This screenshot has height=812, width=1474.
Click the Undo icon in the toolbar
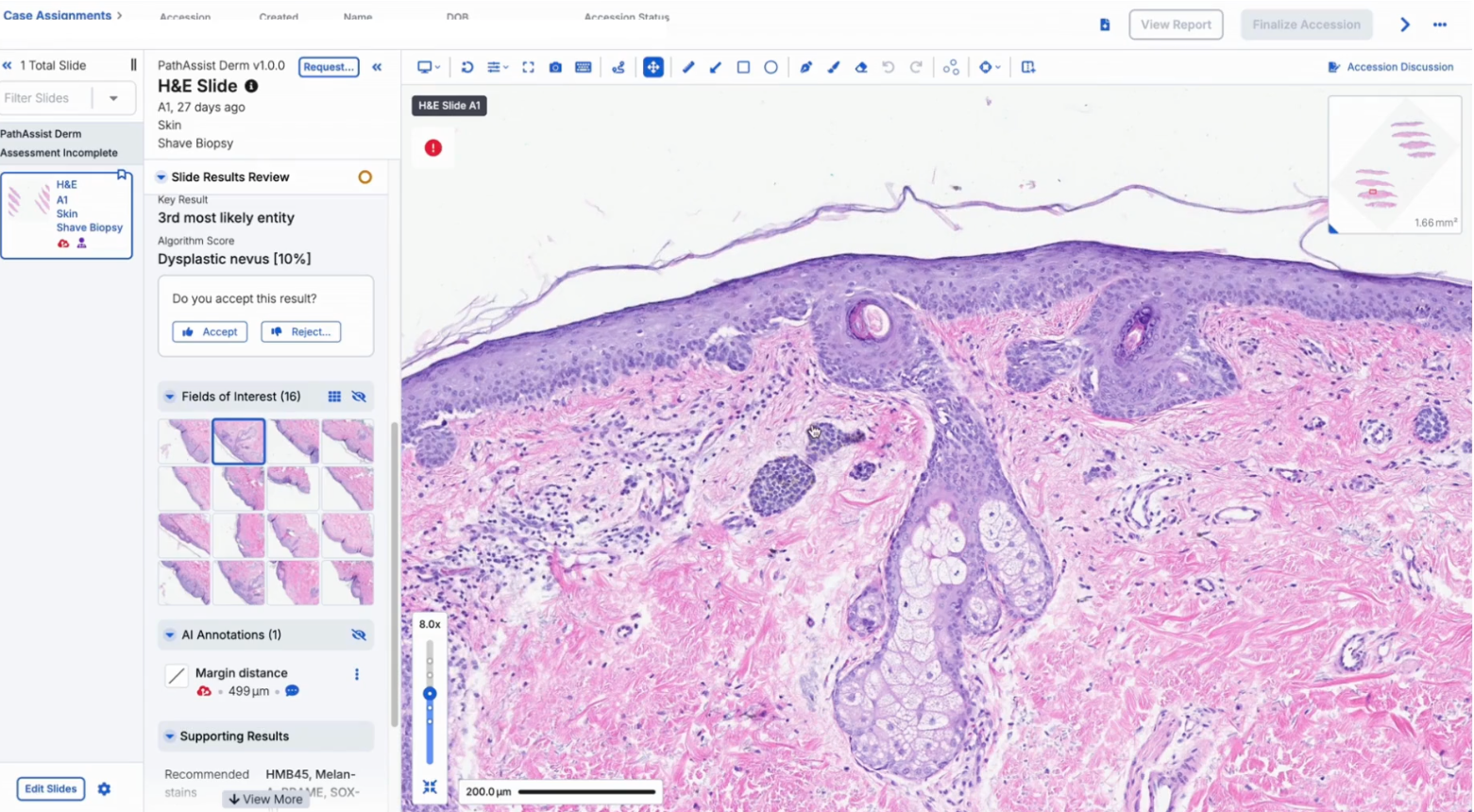[x=888, y=66]
